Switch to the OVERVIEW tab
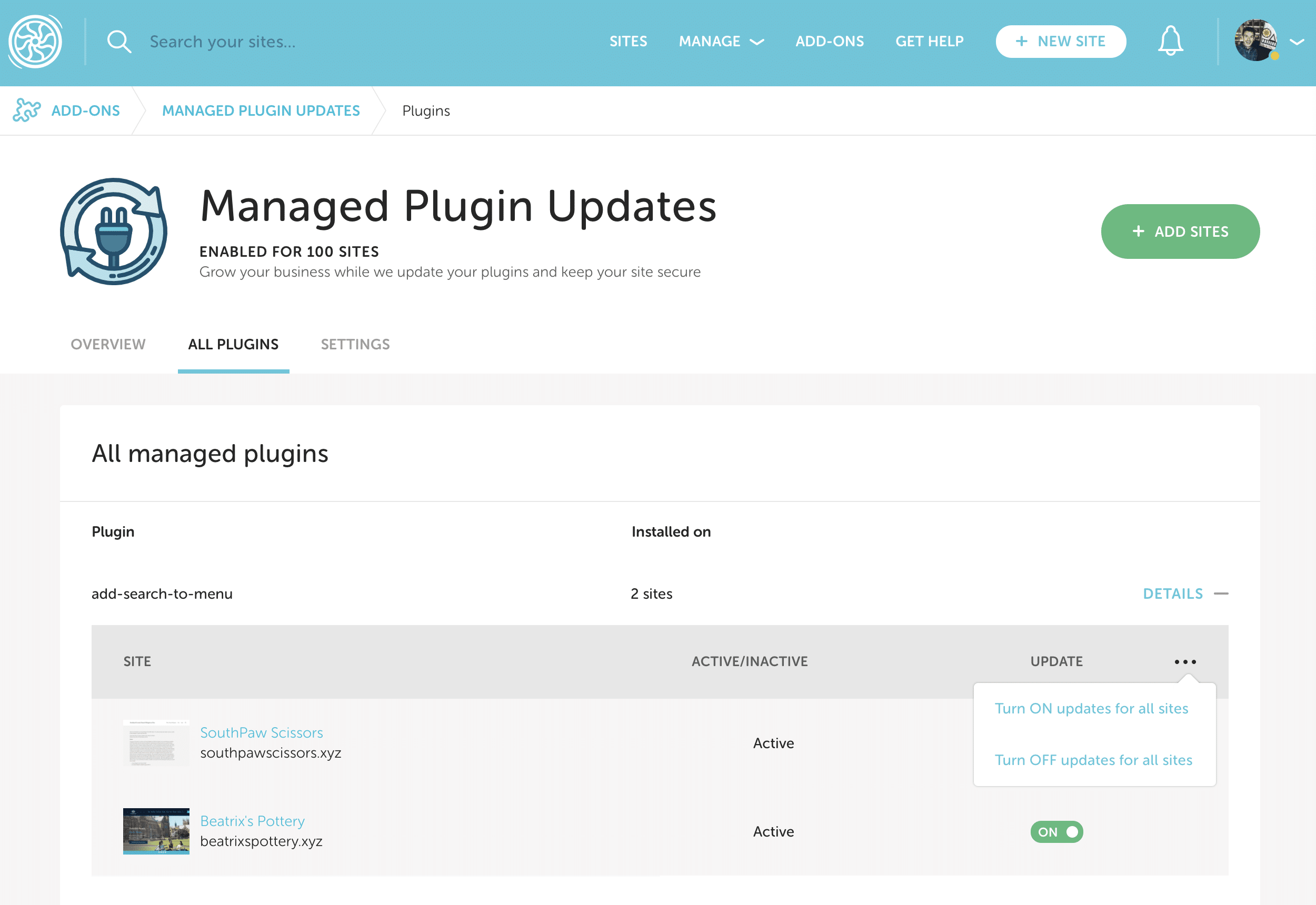Image resolution: width=1316 pixels, height=905 pixels. (x=108, y=344)
